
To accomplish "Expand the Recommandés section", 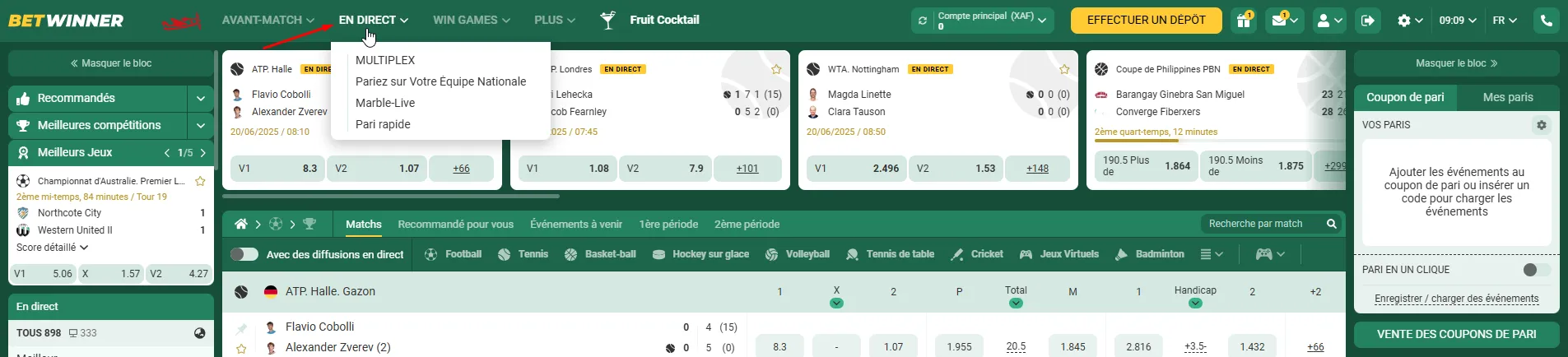I will coord(201,99).
